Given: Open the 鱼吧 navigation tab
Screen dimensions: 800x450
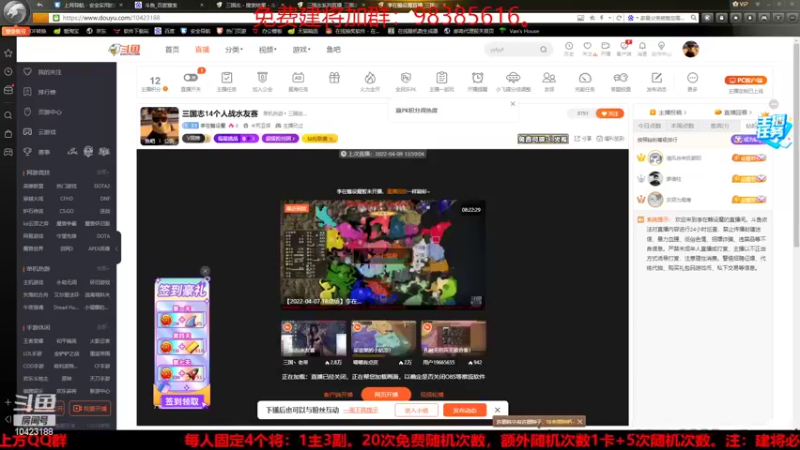Looking at the screenshot, I should point(333,49).
